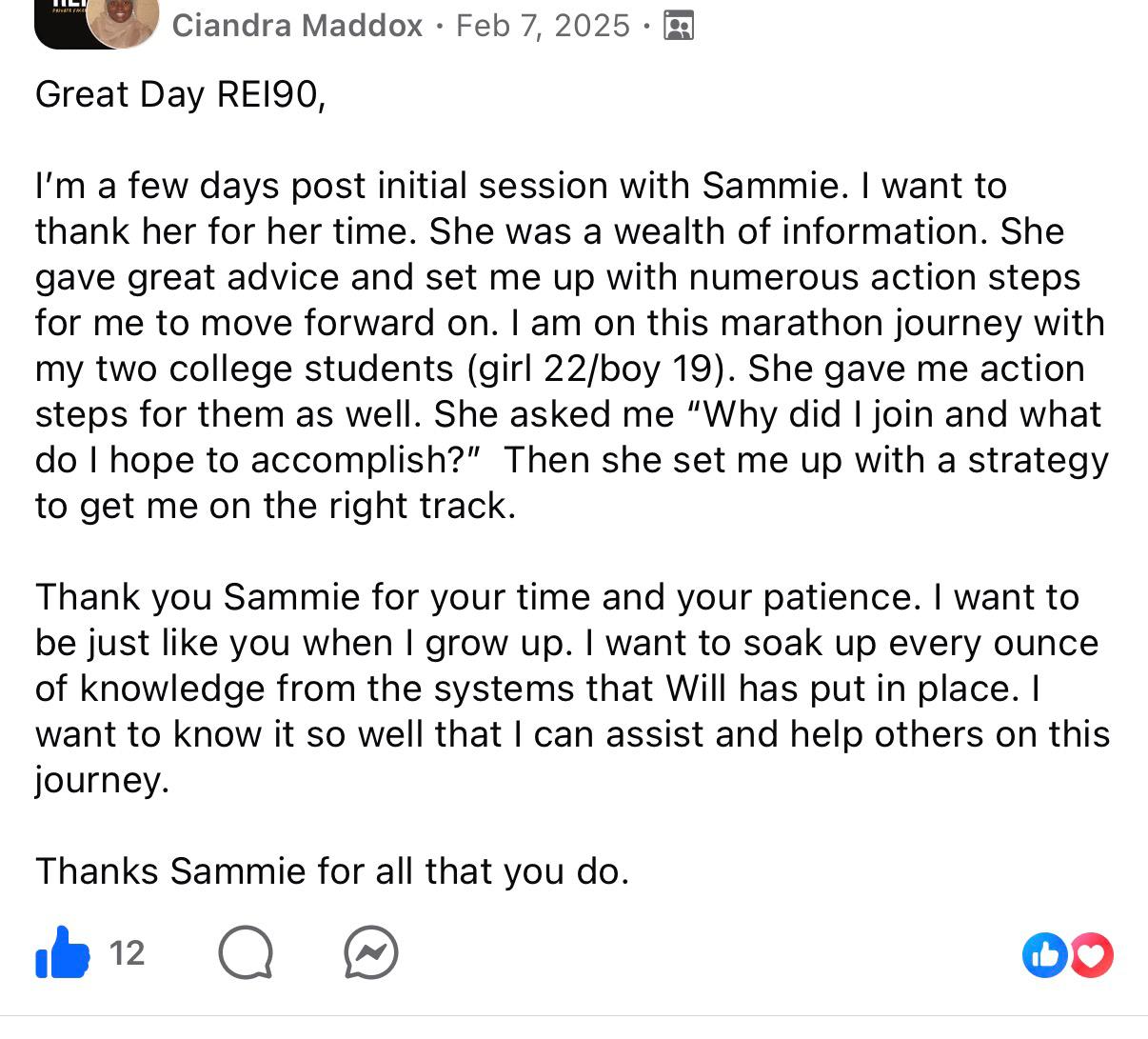Click the group audience icon beside the date
This screenshot has width=1148, height=1039.
tap(678, 25)
